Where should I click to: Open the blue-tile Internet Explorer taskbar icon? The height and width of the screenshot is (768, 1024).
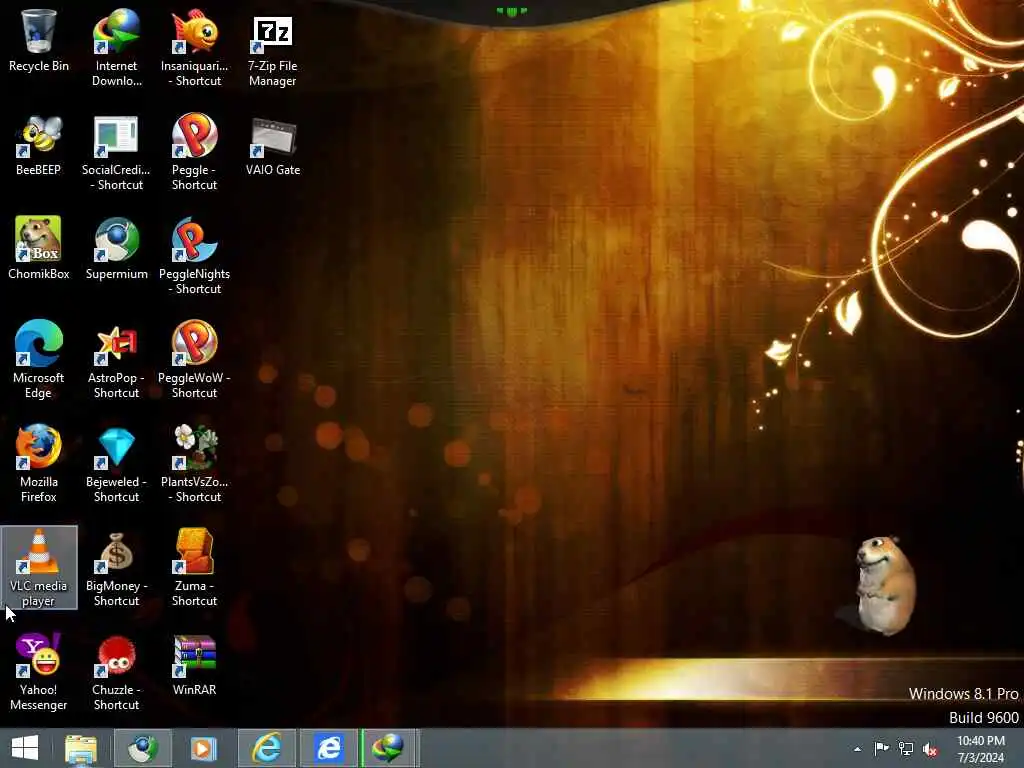(x=328, y=748)
